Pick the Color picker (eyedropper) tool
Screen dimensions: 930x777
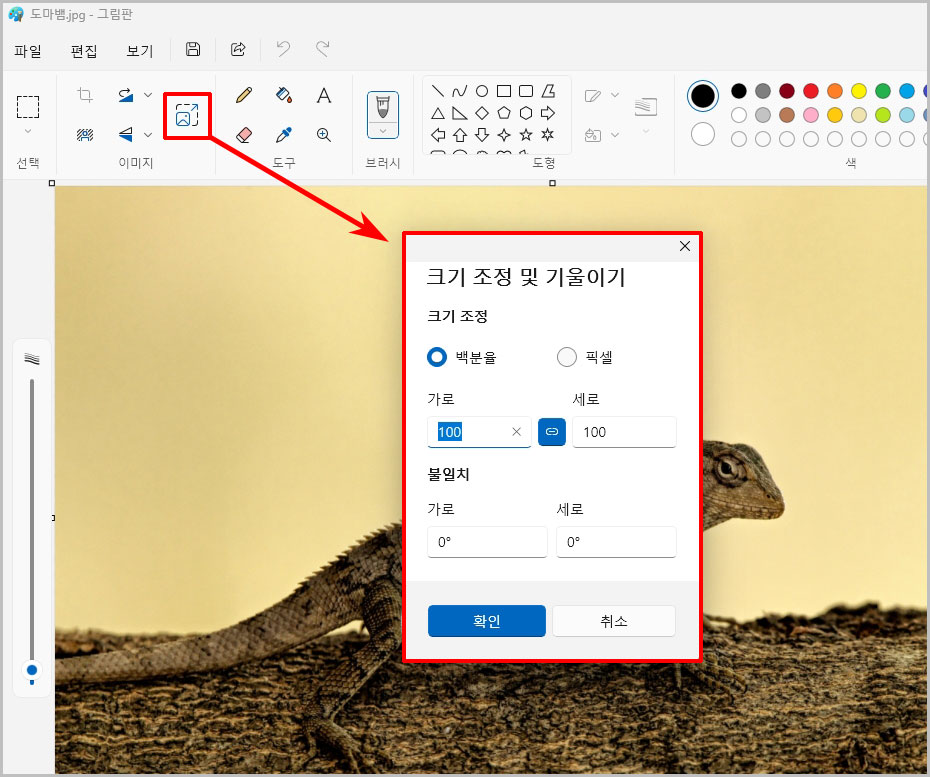click(282, 134)
